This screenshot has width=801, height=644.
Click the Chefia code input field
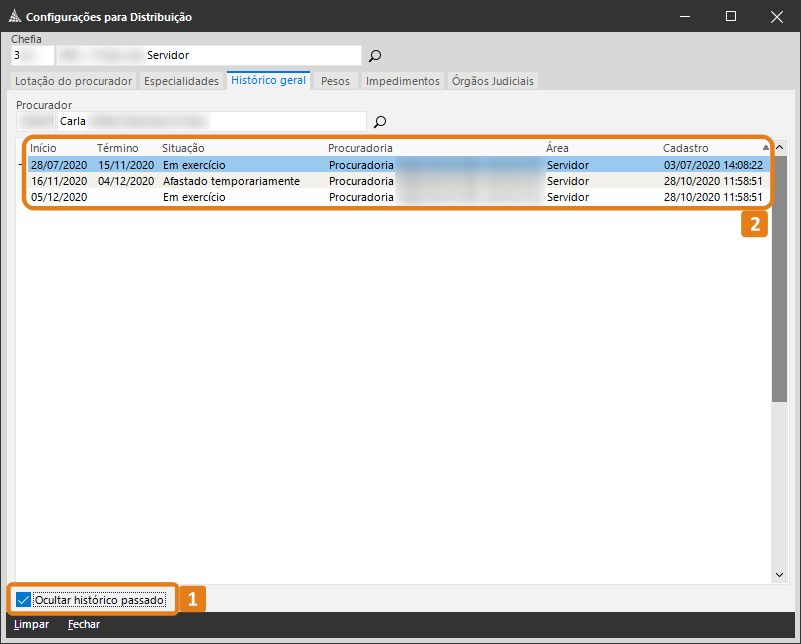(x=32, y=56)
